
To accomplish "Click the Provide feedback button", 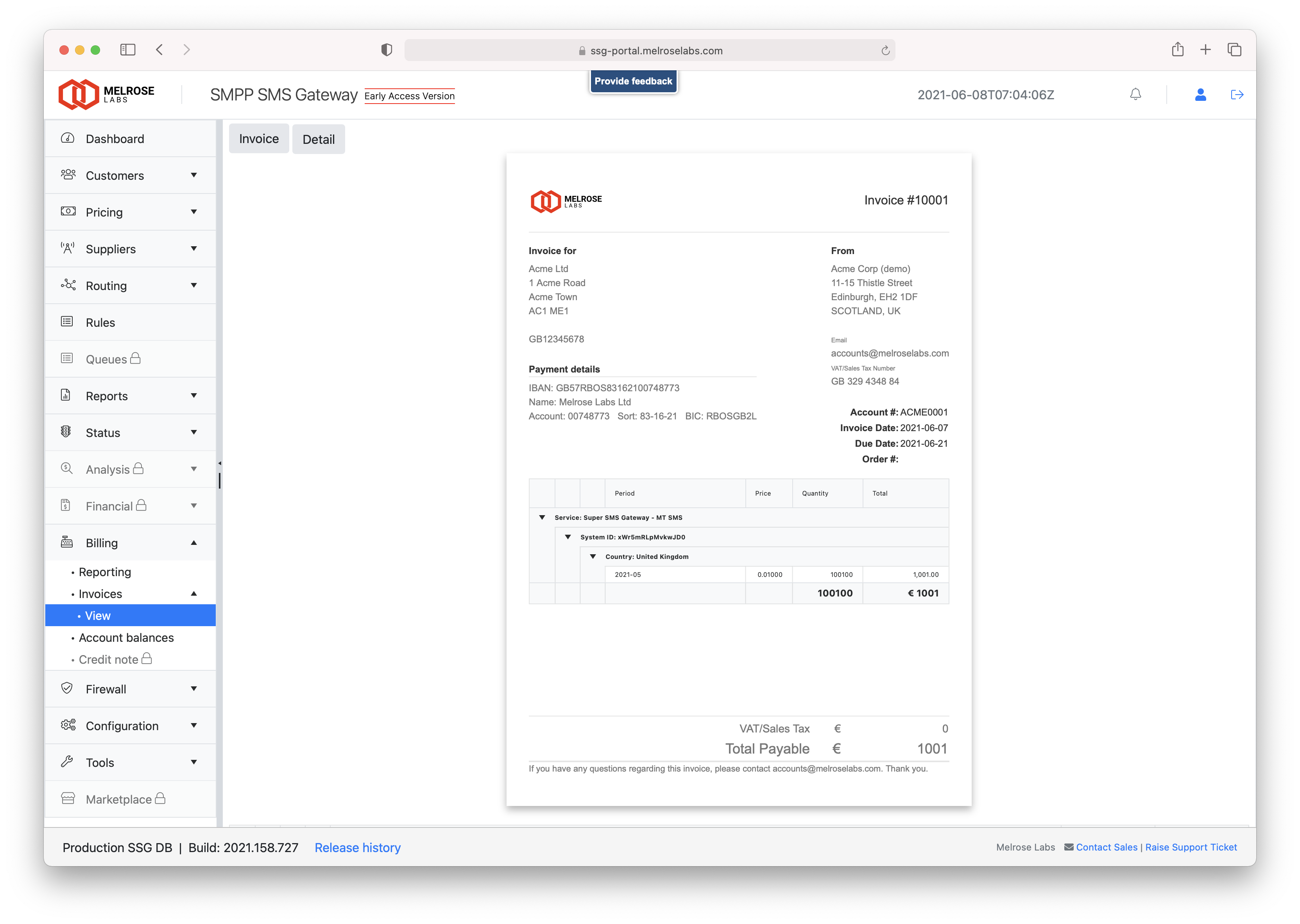I will tap(633, 81).
